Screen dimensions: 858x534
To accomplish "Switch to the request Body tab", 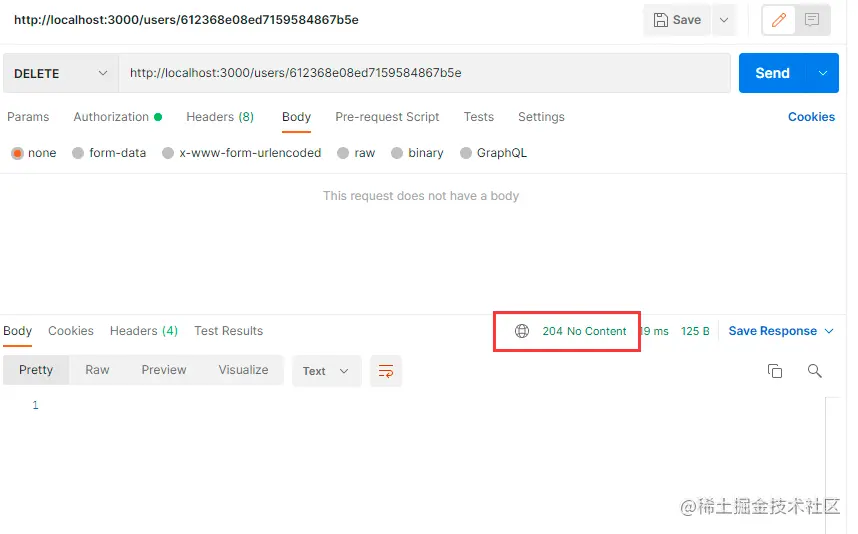I will tap(297, 117).
